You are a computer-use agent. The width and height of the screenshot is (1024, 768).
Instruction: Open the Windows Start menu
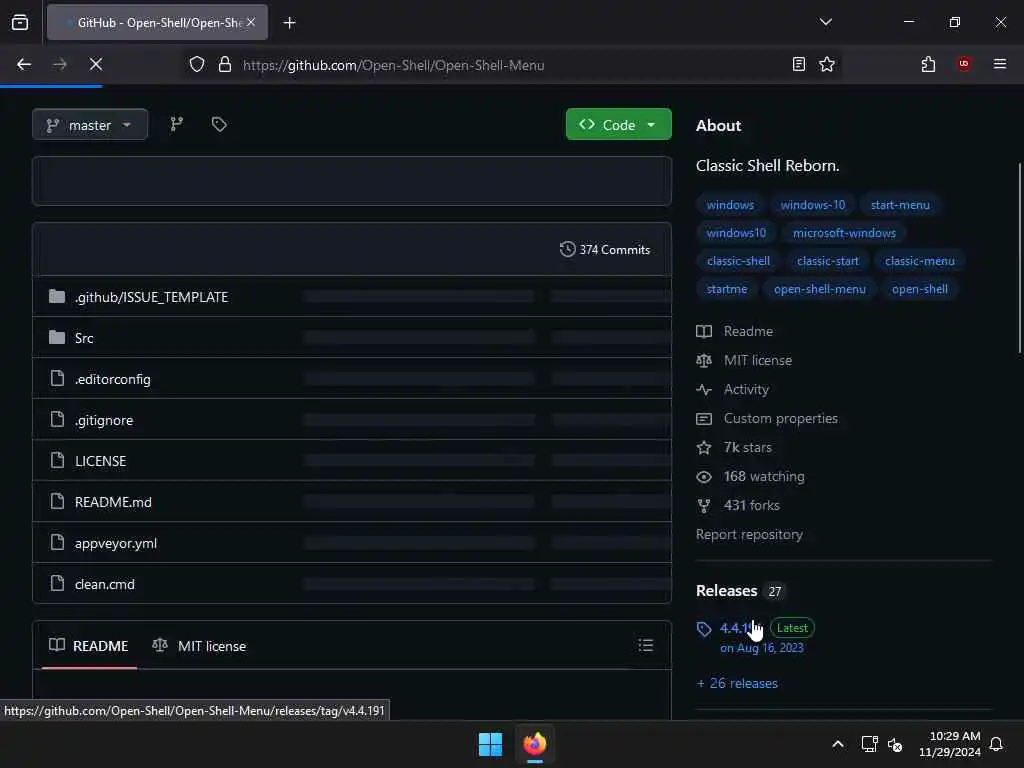490,744
